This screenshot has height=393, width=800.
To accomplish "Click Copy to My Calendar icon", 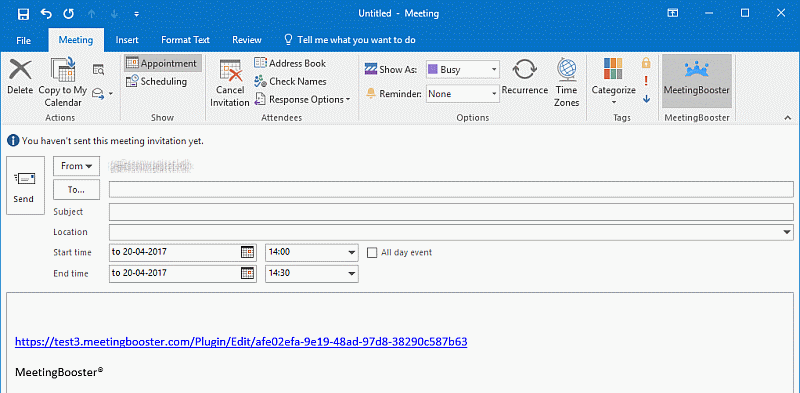I will coord(63,70).
